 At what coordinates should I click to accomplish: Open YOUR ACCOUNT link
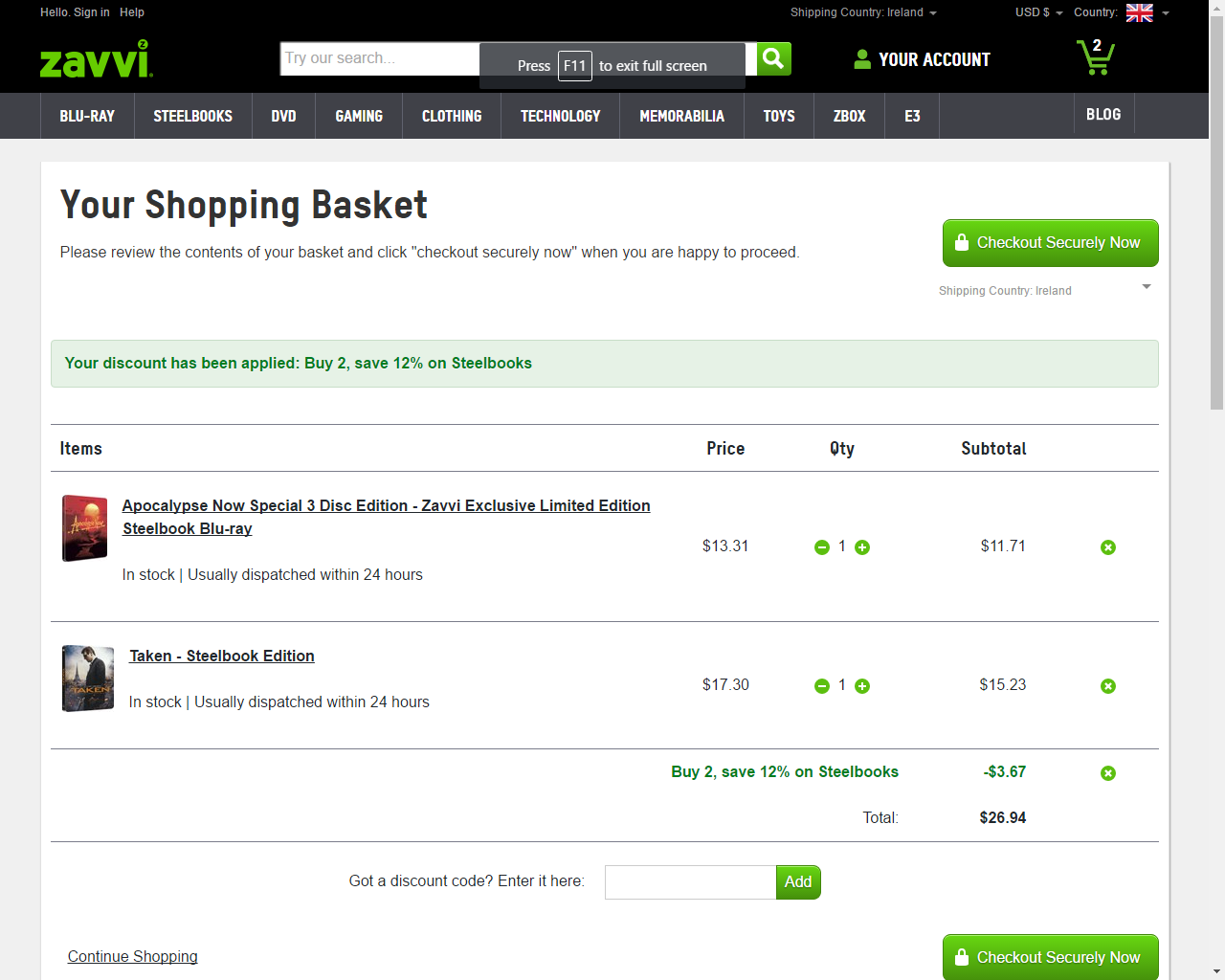(x=934, y=59)
